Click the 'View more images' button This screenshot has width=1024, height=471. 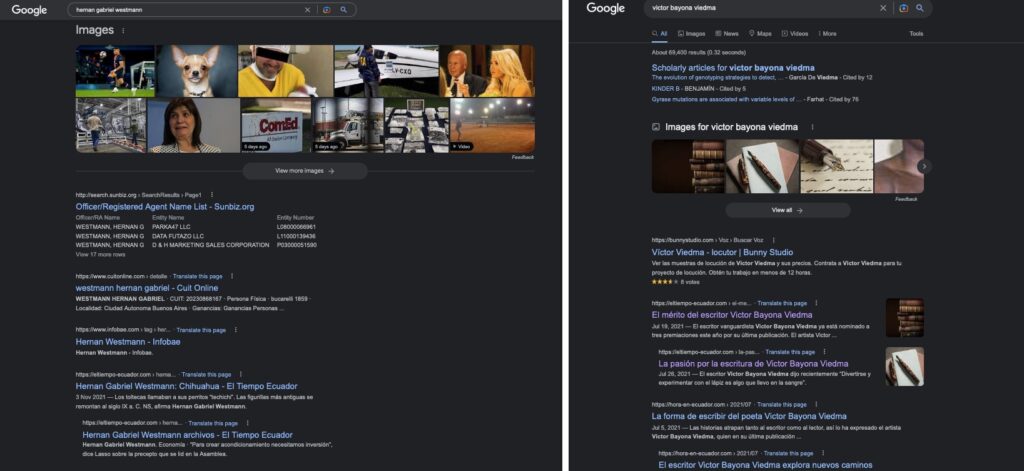pyautogui.click(x=305, y=171)
